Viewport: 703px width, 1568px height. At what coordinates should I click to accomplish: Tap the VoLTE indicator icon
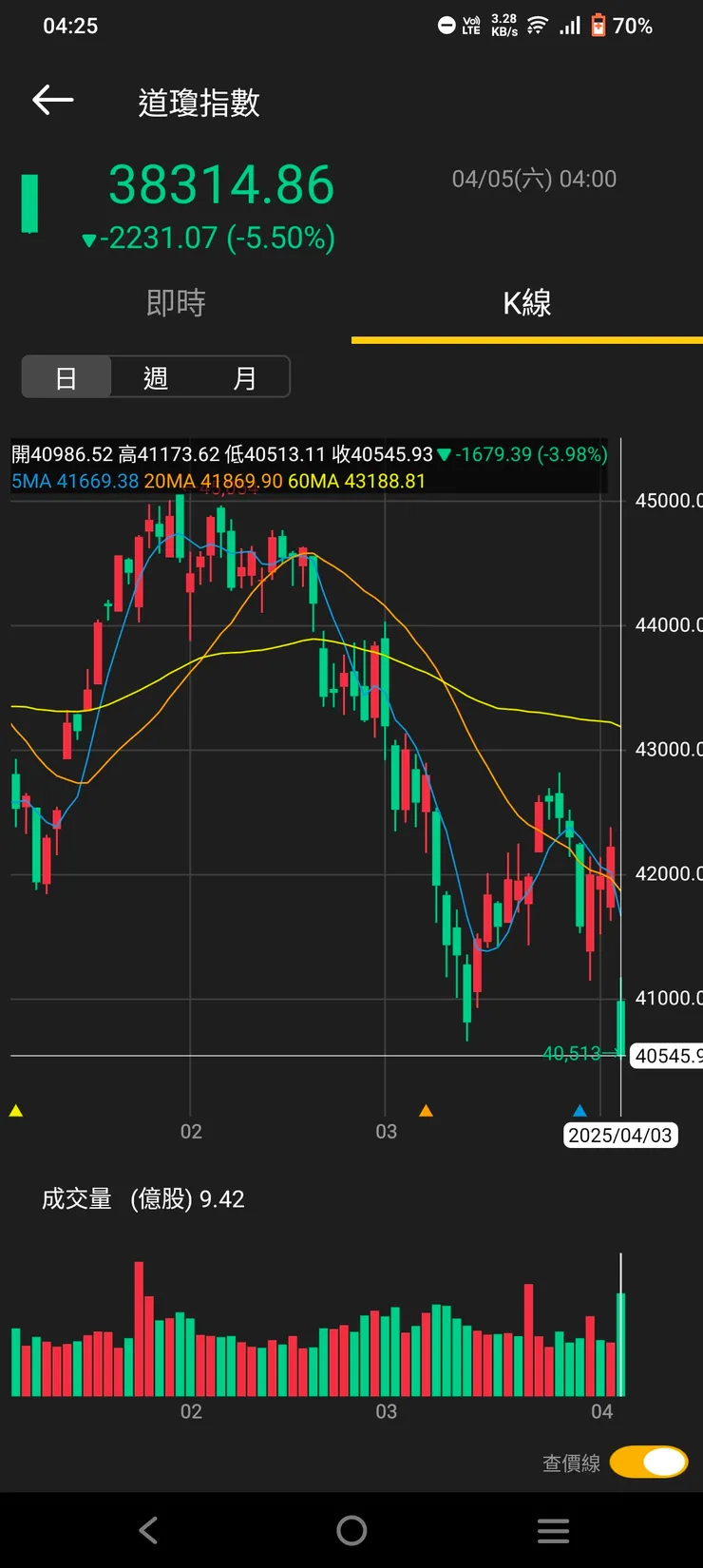click(471, 26)
